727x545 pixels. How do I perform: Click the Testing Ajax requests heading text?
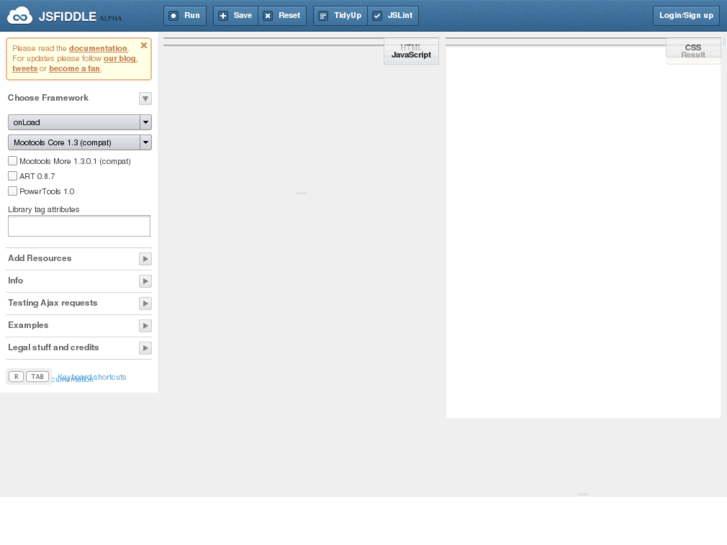(x=53, y=303)
